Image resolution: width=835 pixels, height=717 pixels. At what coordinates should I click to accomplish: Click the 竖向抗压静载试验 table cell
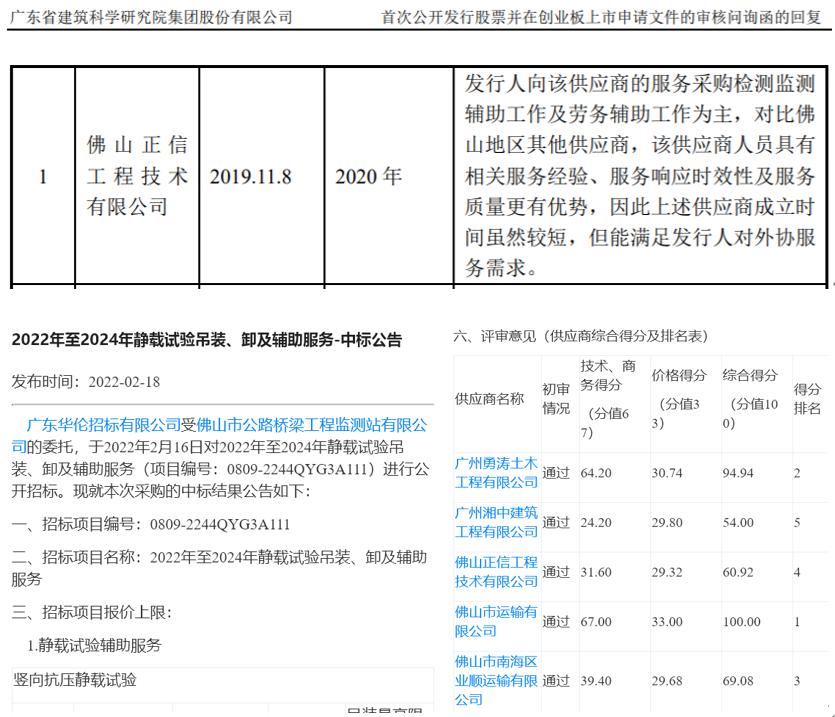tap(75, 680)
